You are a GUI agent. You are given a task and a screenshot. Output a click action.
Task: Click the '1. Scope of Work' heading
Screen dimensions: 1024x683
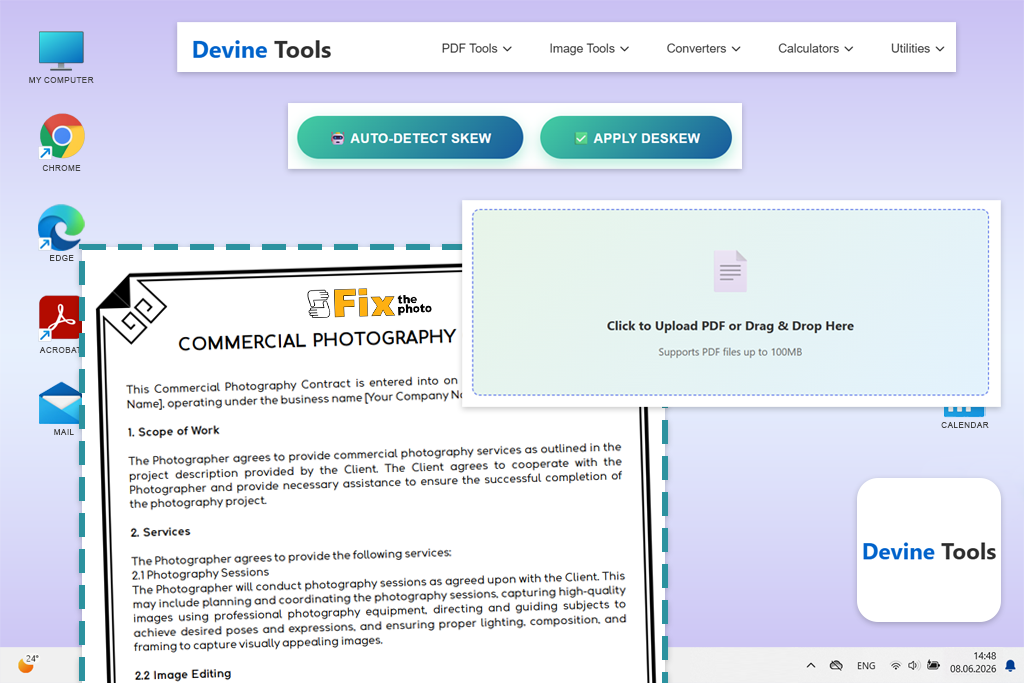(x=173, y=431)
